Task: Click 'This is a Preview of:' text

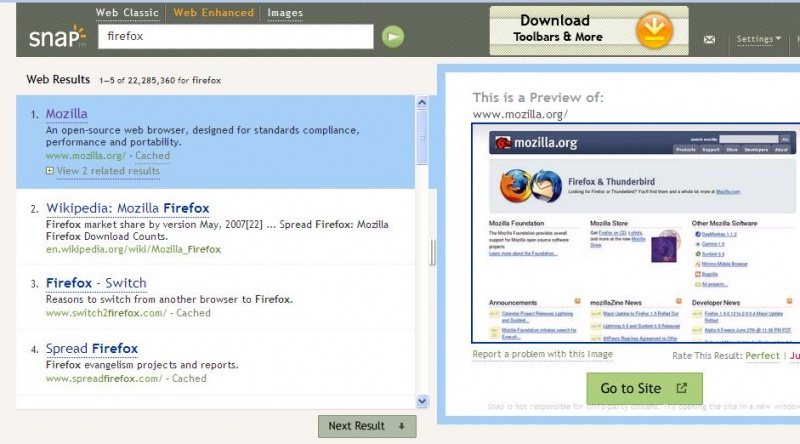Action: pyautogui.click(x=538, y=97)
